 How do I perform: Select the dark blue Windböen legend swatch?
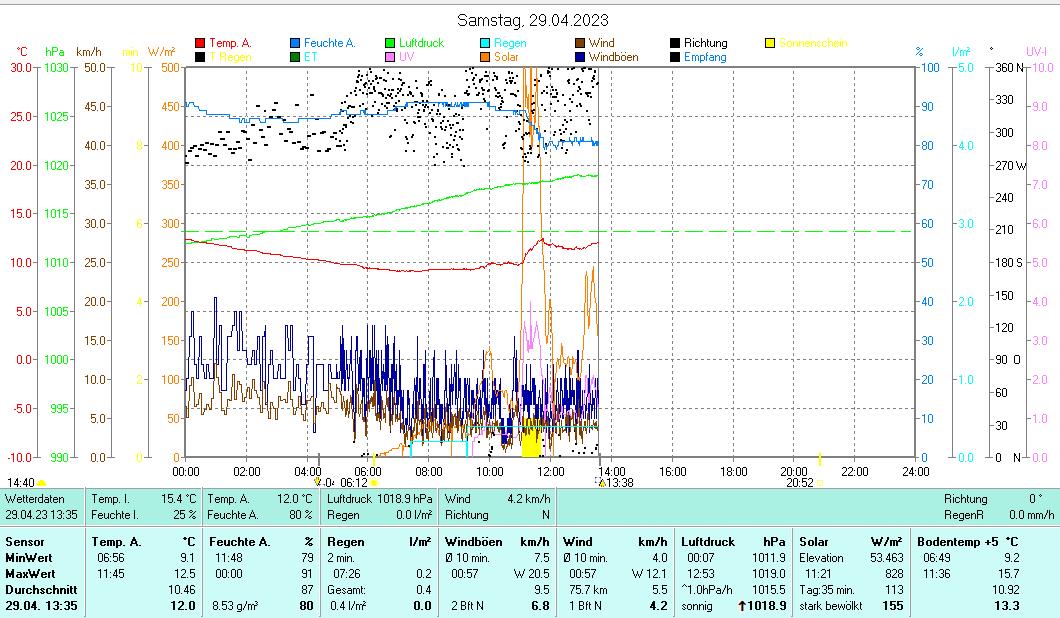tap(580, 57)
